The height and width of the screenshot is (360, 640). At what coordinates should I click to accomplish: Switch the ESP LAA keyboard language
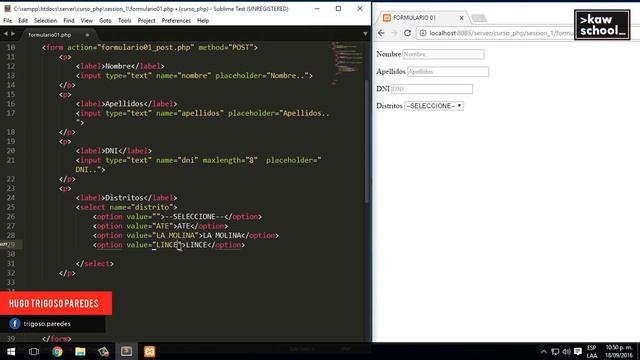point(592,351)
